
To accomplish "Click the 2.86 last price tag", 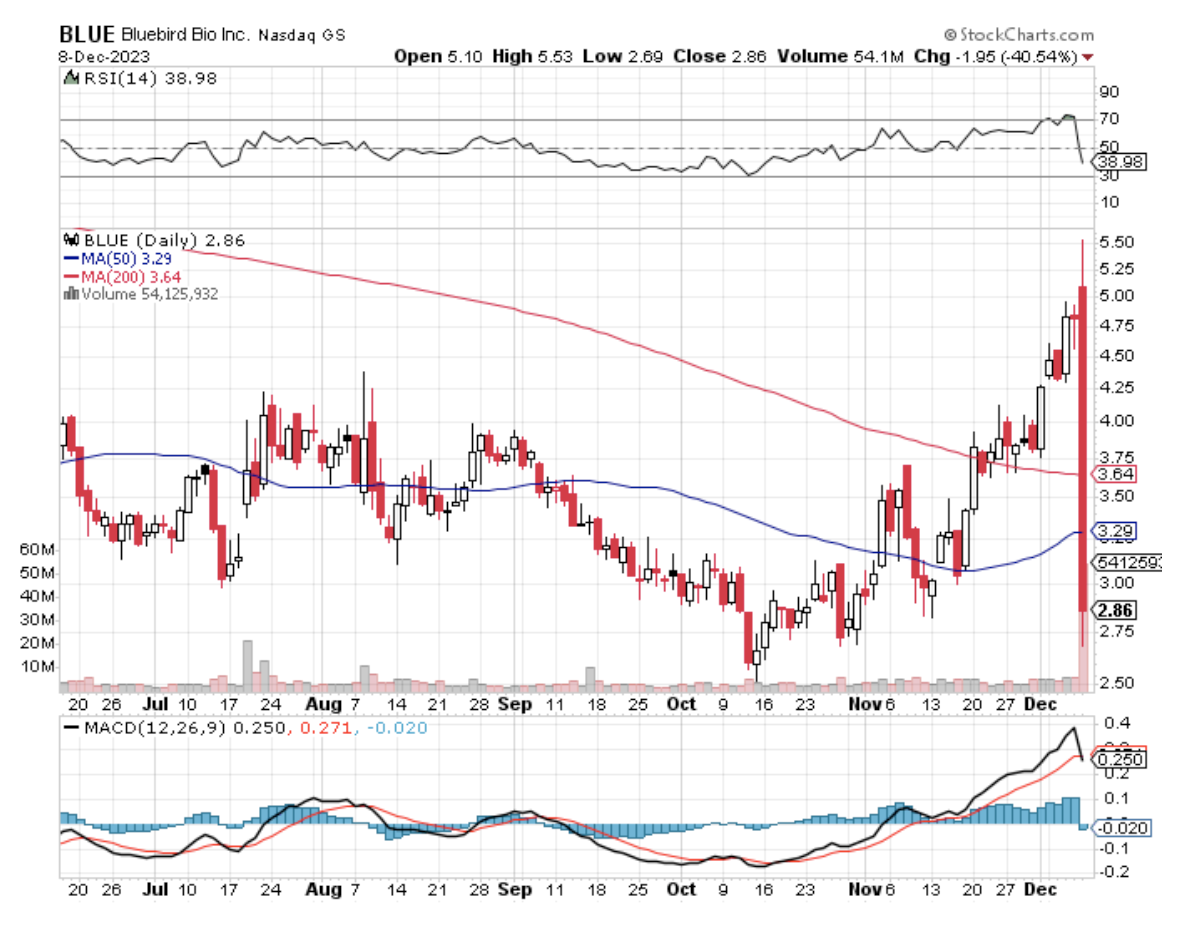I will coord(1116,610).
